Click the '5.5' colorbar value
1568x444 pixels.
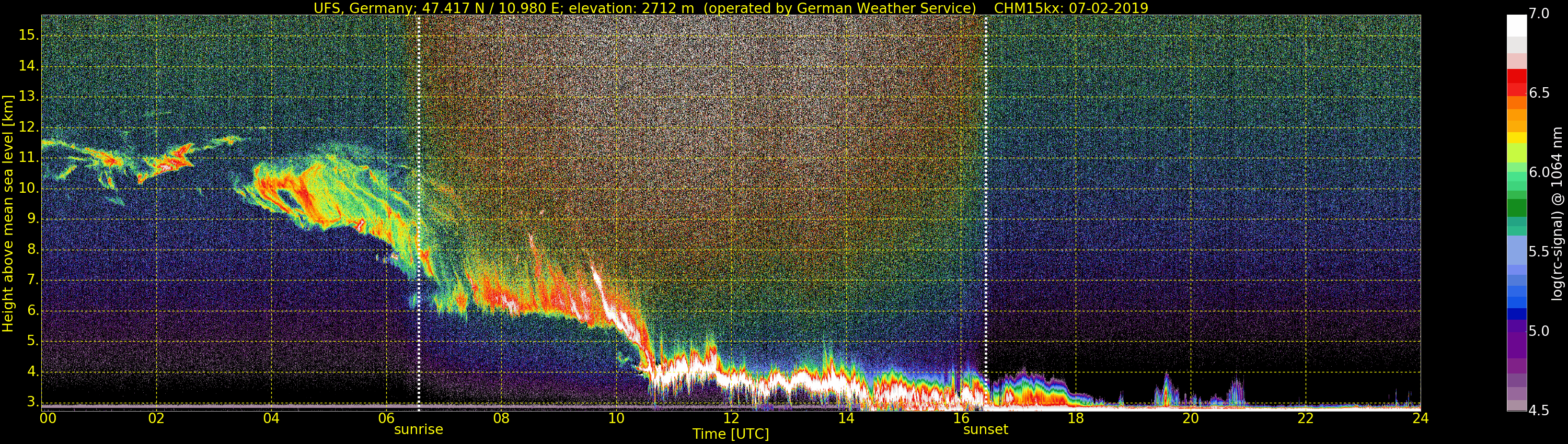coord(1539,252)
